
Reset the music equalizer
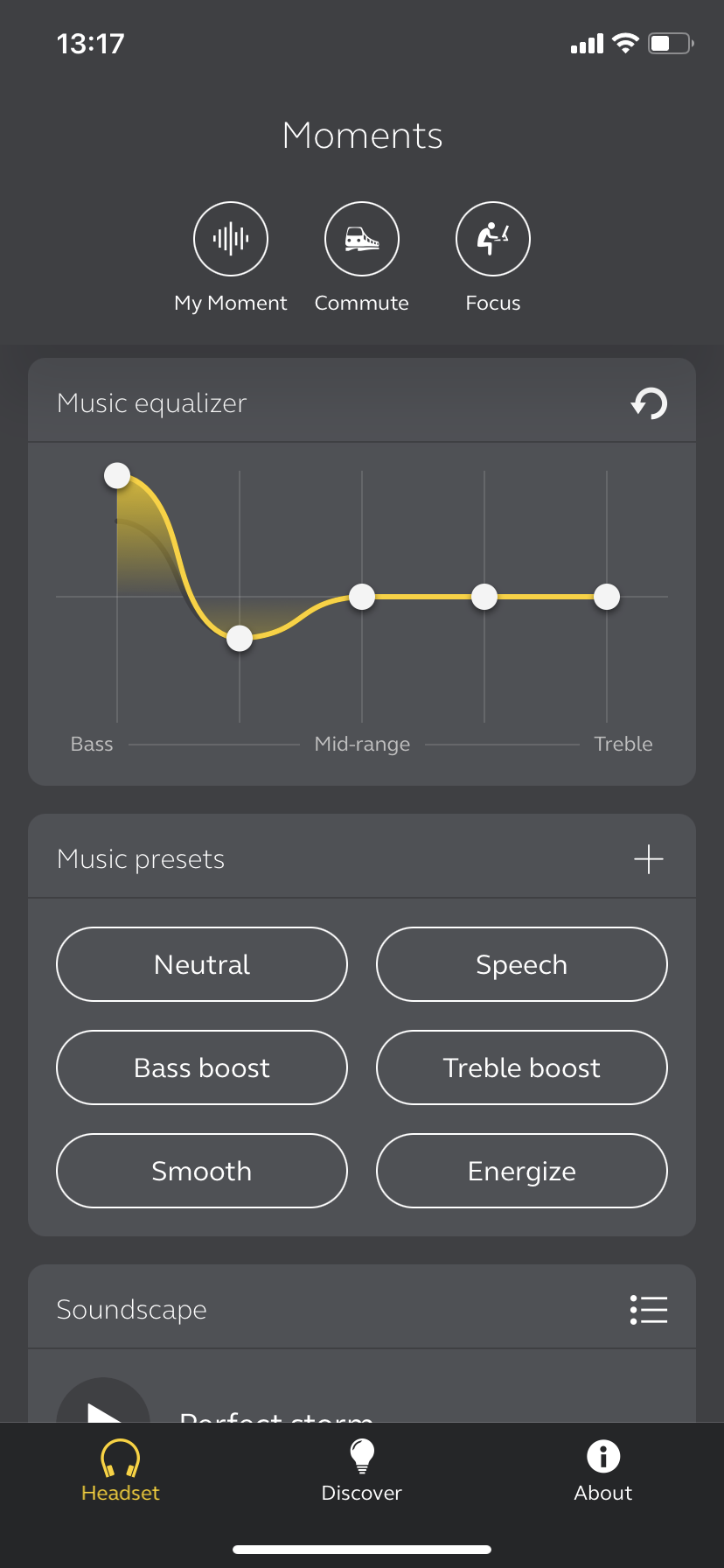(x=649, y=403)
